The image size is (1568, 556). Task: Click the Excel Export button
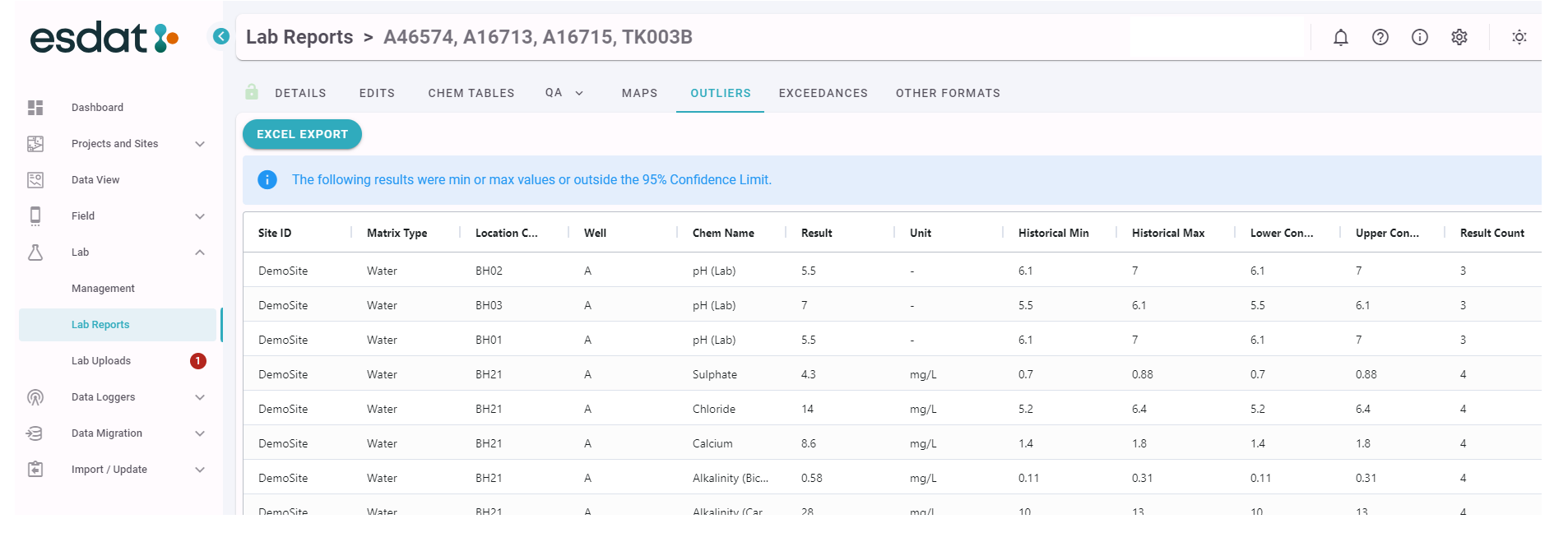tap(302, 134)
